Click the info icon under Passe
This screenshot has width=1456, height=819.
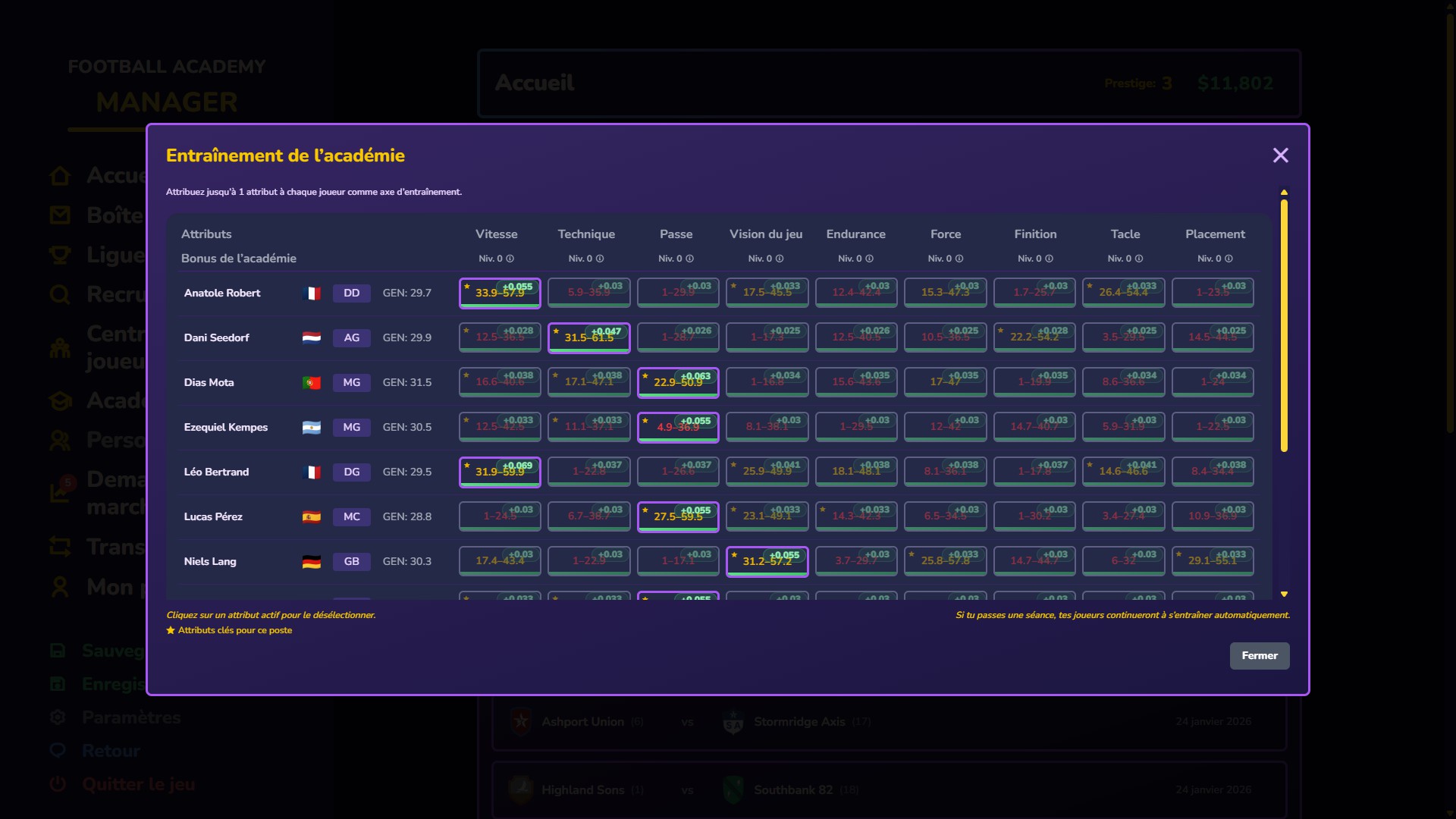click(689, 259)
